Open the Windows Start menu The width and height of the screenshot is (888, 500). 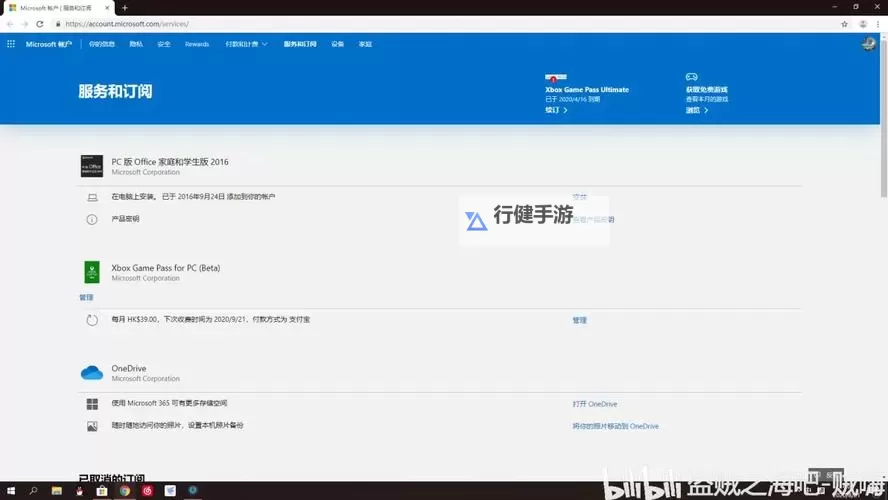point(11,491)
